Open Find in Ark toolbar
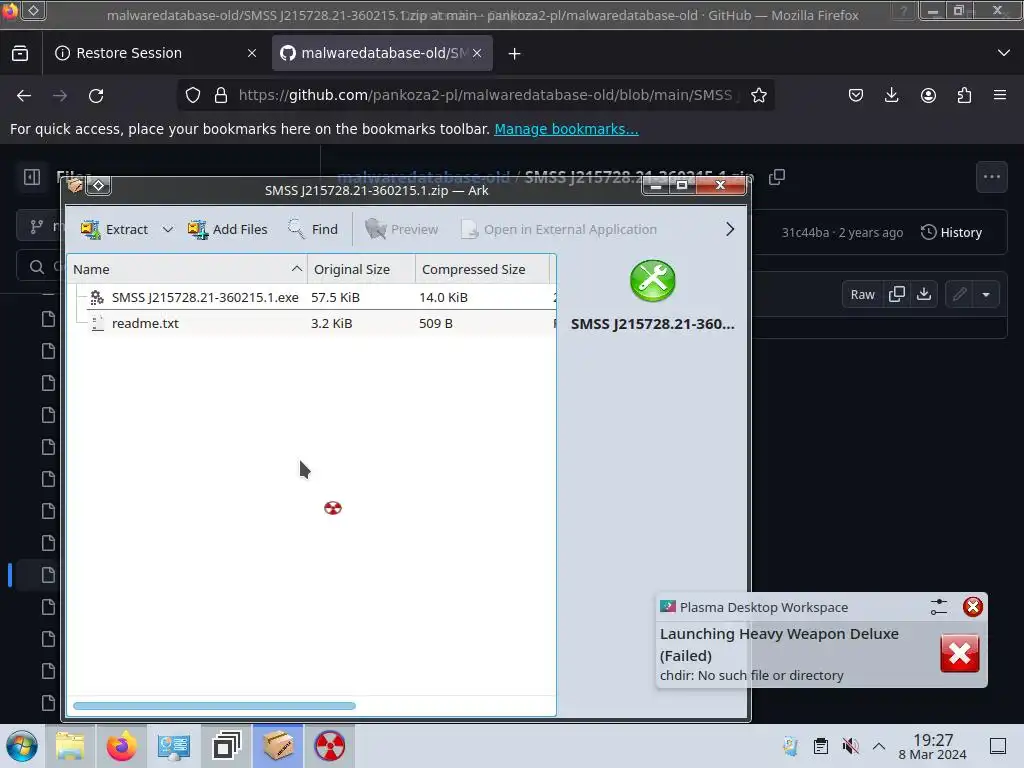Screen dimensions: 1024x768 tap(313, 229)
